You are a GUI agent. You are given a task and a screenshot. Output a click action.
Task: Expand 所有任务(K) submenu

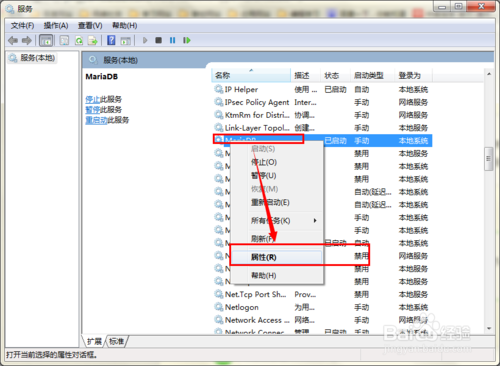pos(277,220)
